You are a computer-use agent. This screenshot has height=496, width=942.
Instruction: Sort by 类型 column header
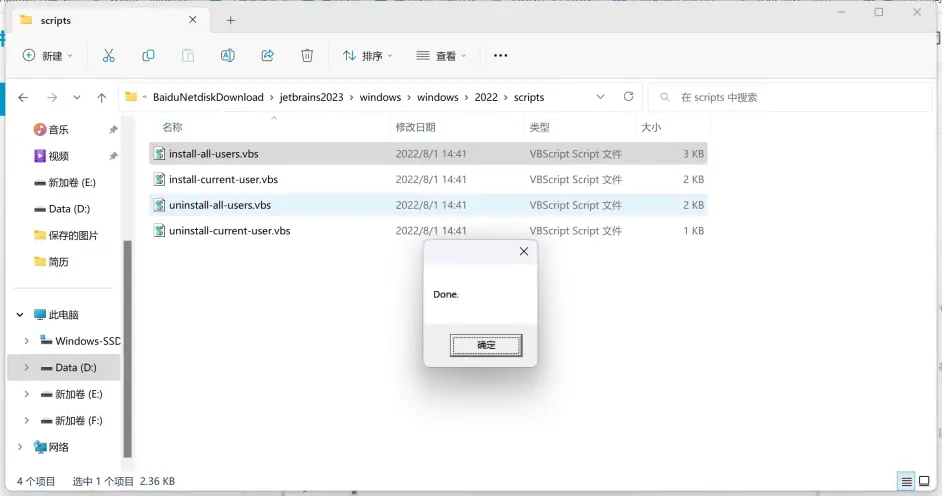click(x=539, y=127)
